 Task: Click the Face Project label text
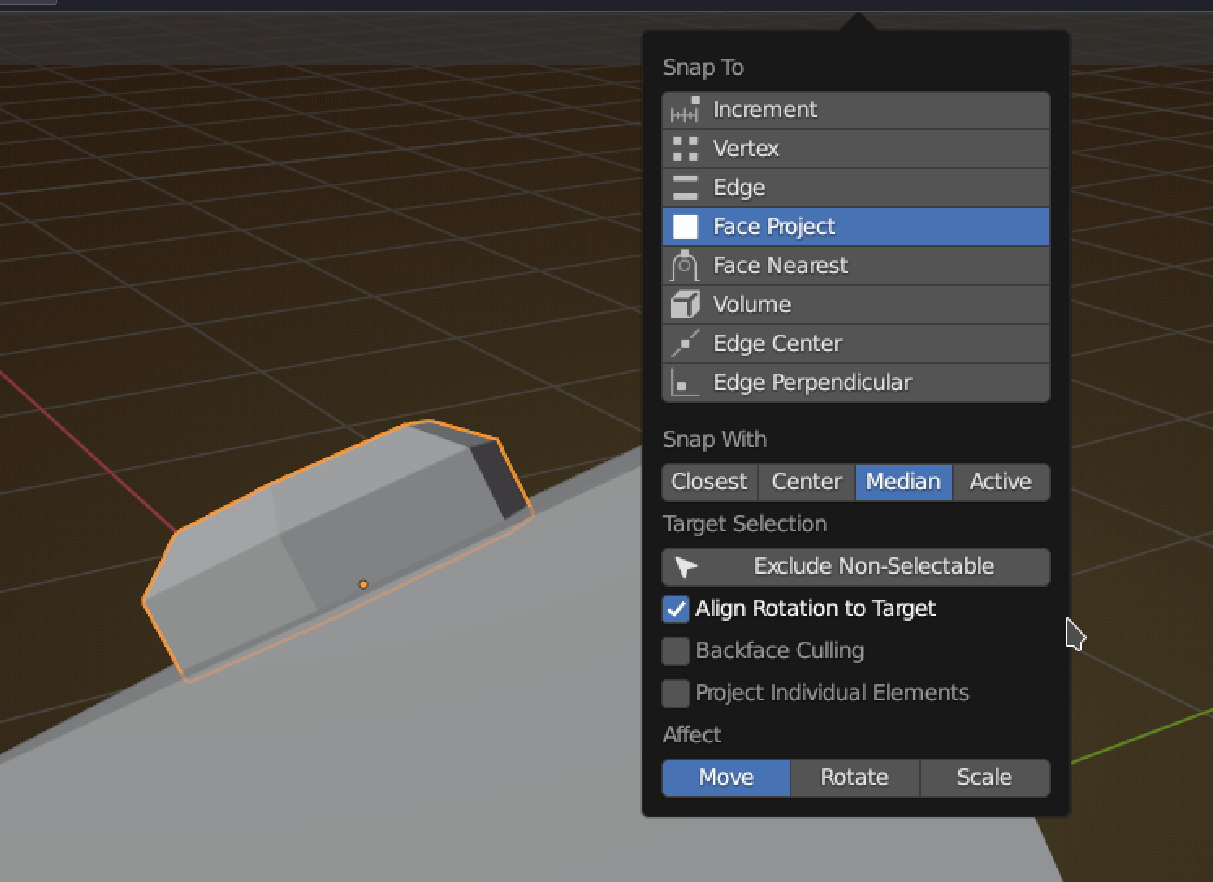point(774,227)
